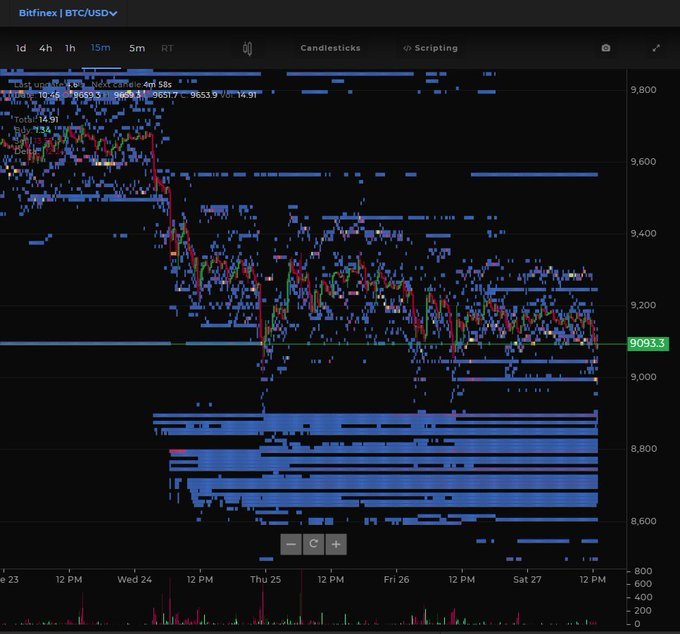Click the code brackets icon beside Scripting
Viewport: 680px width, 634px height.
[407, 48]
